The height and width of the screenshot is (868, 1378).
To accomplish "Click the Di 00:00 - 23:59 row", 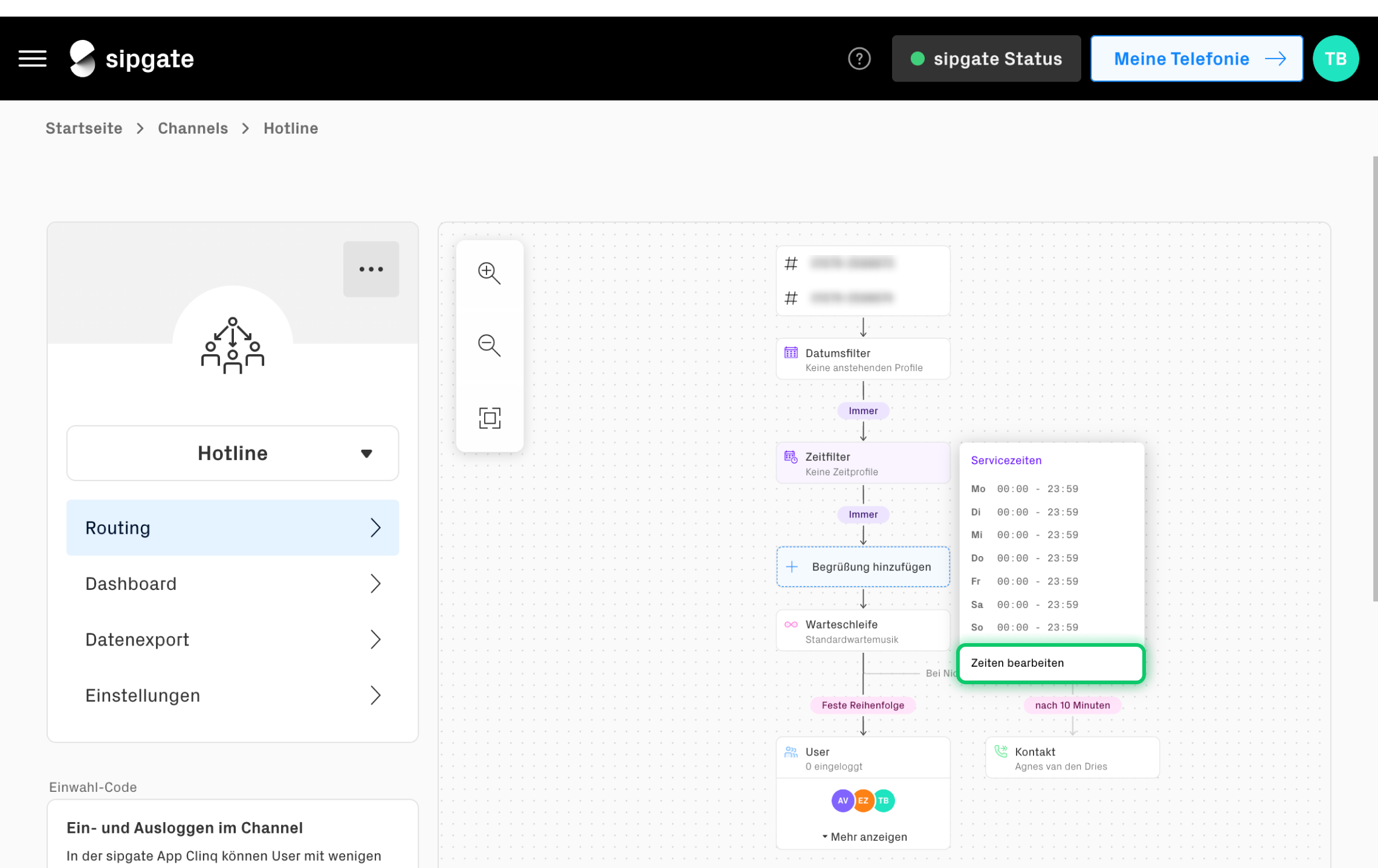I will click(1024, 512).
